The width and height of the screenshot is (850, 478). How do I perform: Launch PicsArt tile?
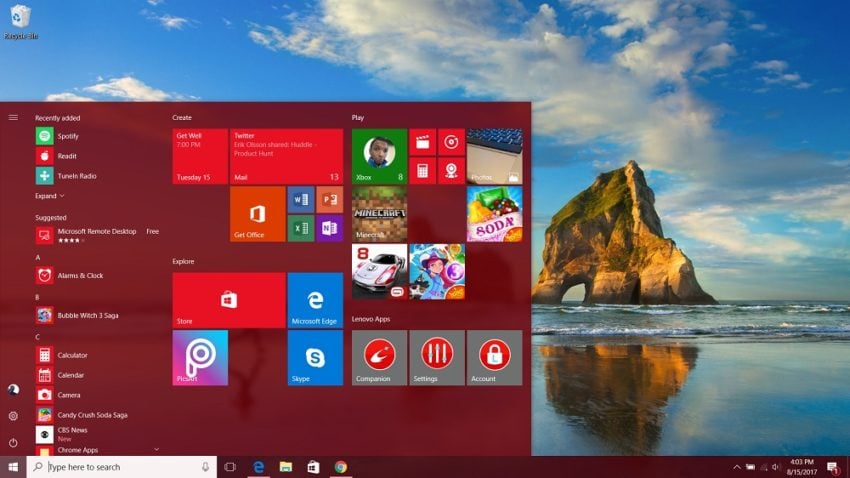coord(200,358)
